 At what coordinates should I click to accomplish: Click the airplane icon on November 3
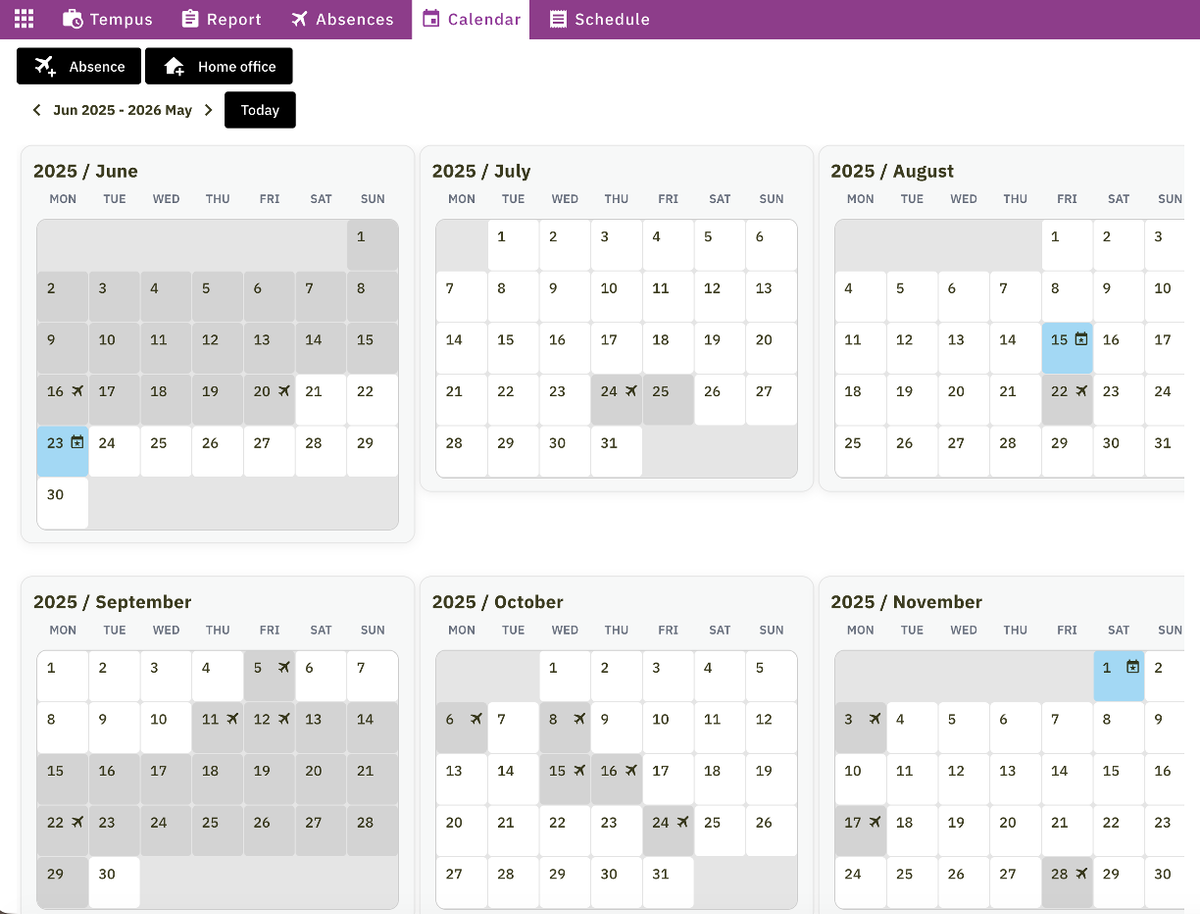(x=875, y=719)
